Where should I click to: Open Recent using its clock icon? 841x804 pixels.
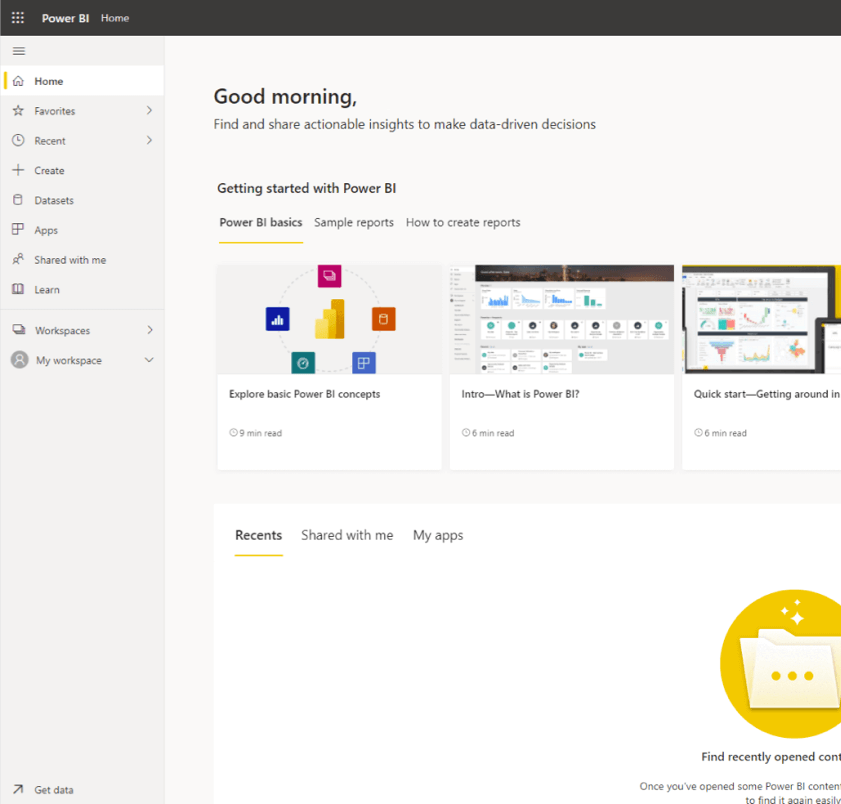18,140
